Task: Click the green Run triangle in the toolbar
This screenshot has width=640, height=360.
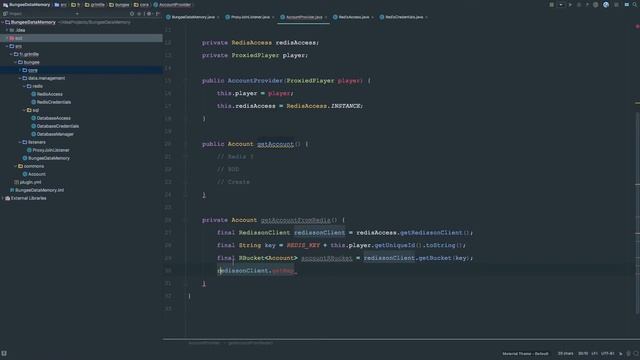Action: [570, 4]
